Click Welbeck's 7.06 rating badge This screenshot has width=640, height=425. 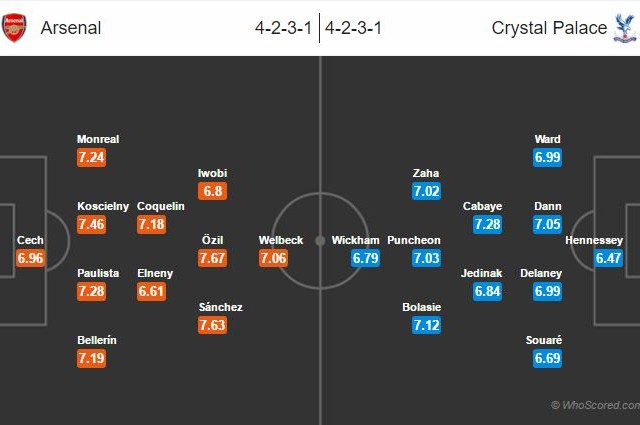click(274, 258)
